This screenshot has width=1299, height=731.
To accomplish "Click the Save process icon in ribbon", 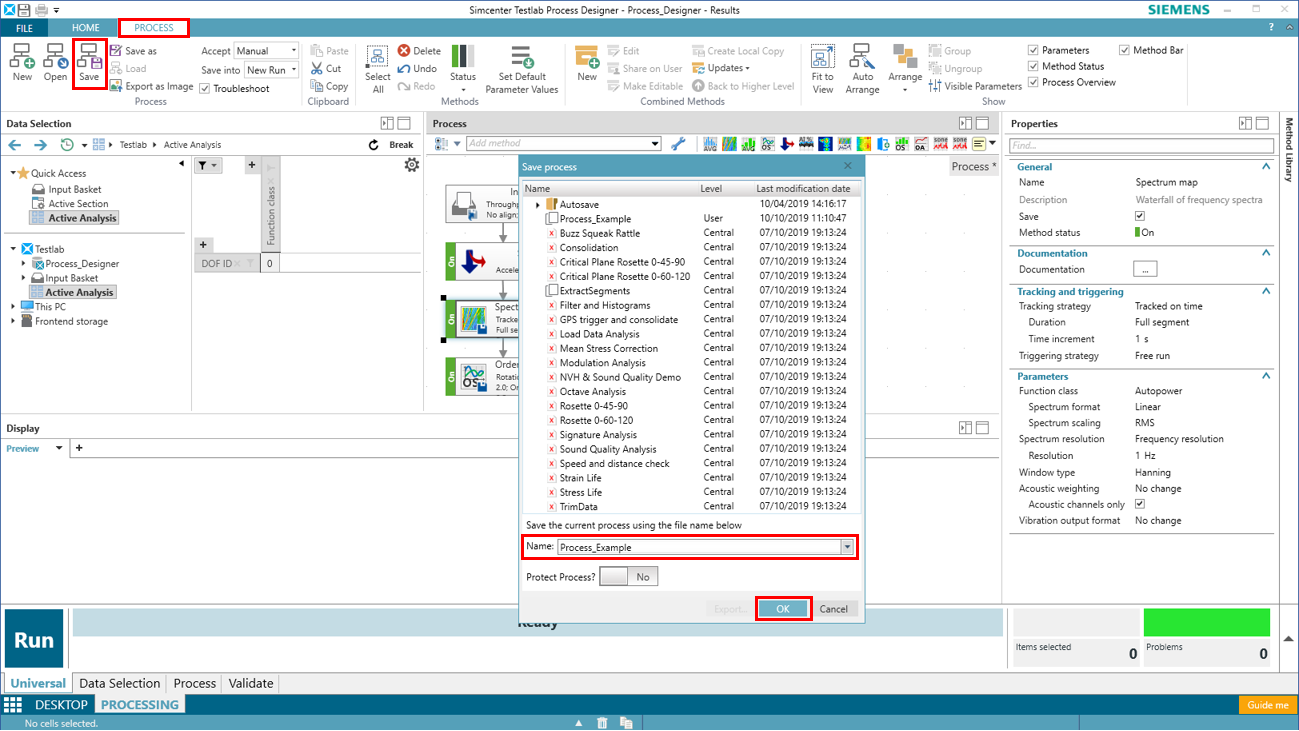I will click(89, 62).
